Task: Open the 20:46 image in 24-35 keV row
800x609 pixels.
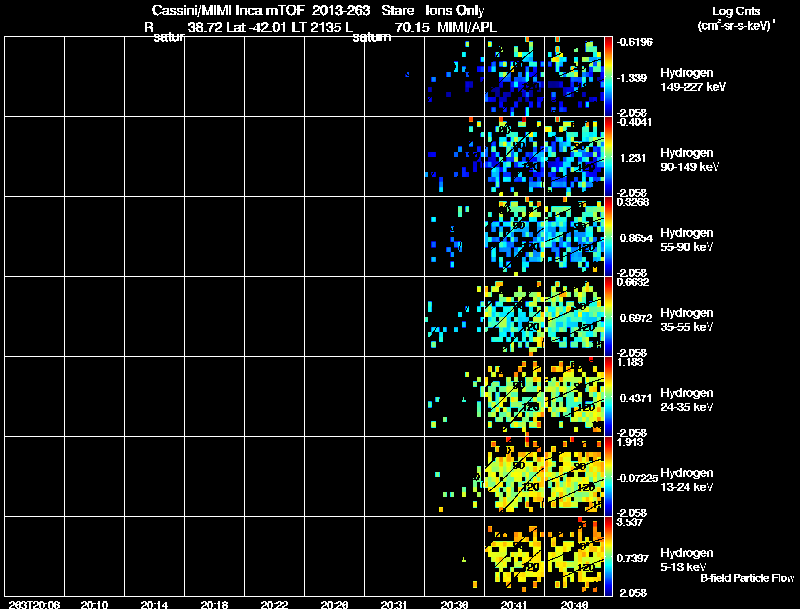Action: (574, 397)
